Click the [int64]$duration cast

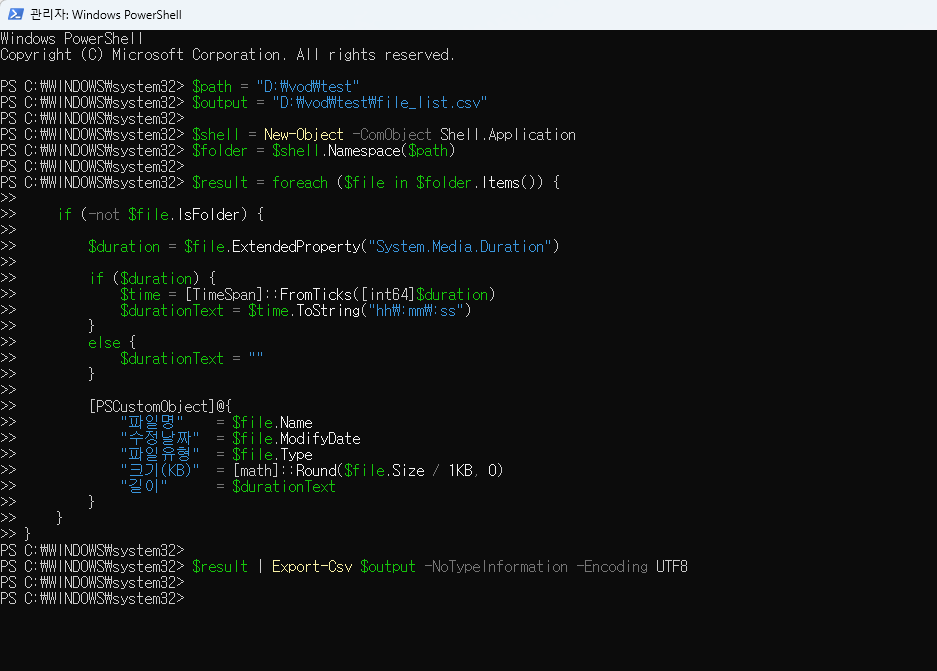click(424, 295)
